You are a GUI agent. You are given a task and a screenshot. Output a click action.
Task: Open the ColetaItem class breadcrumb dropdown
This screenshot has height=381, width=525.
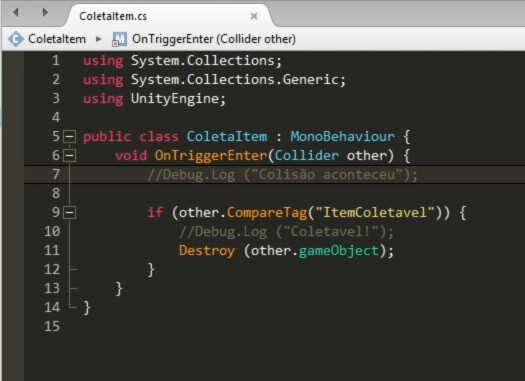(x=57, y=39)
